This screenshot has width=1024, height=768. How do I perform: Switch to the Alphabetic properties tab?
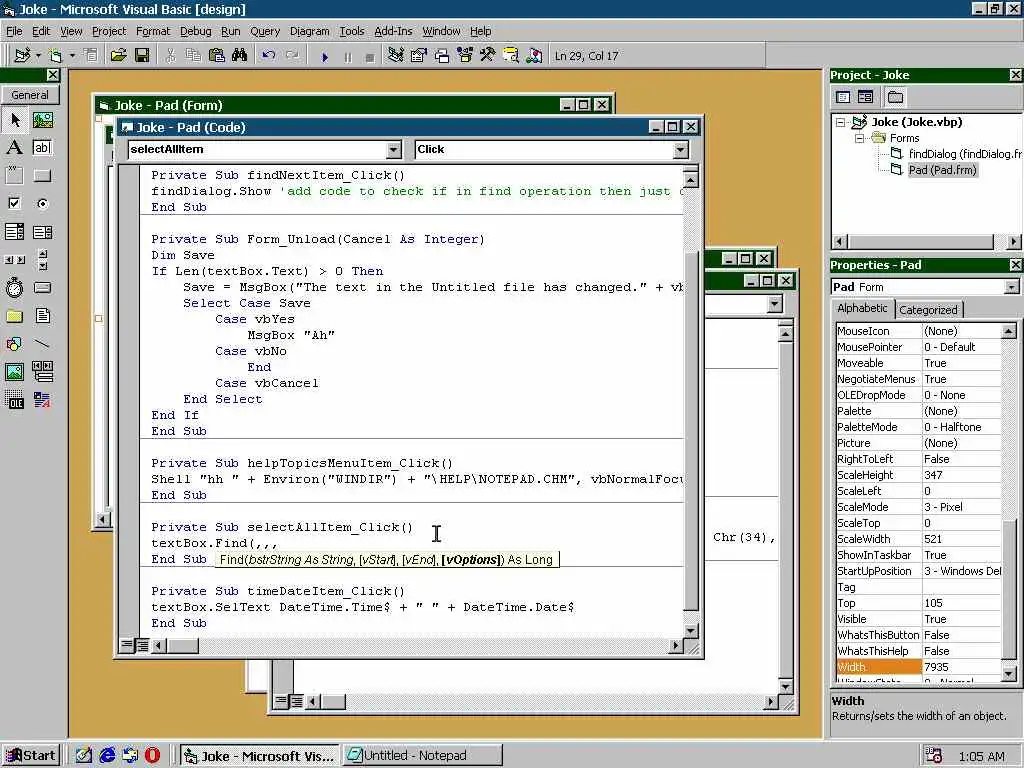862,308
